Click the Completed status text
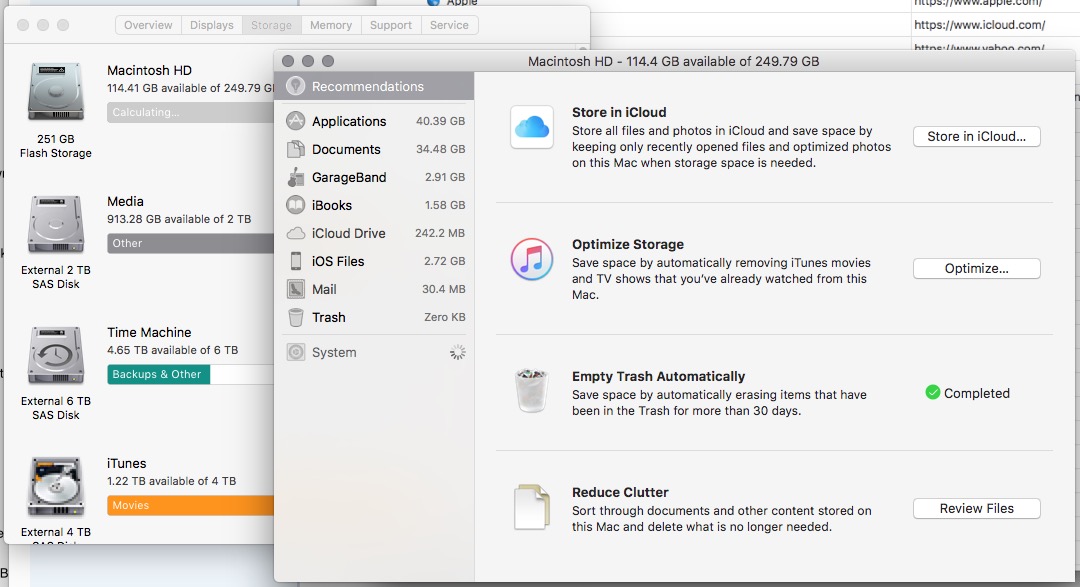The width and height of the screenshot is (1080, 587). click(977, 393)
